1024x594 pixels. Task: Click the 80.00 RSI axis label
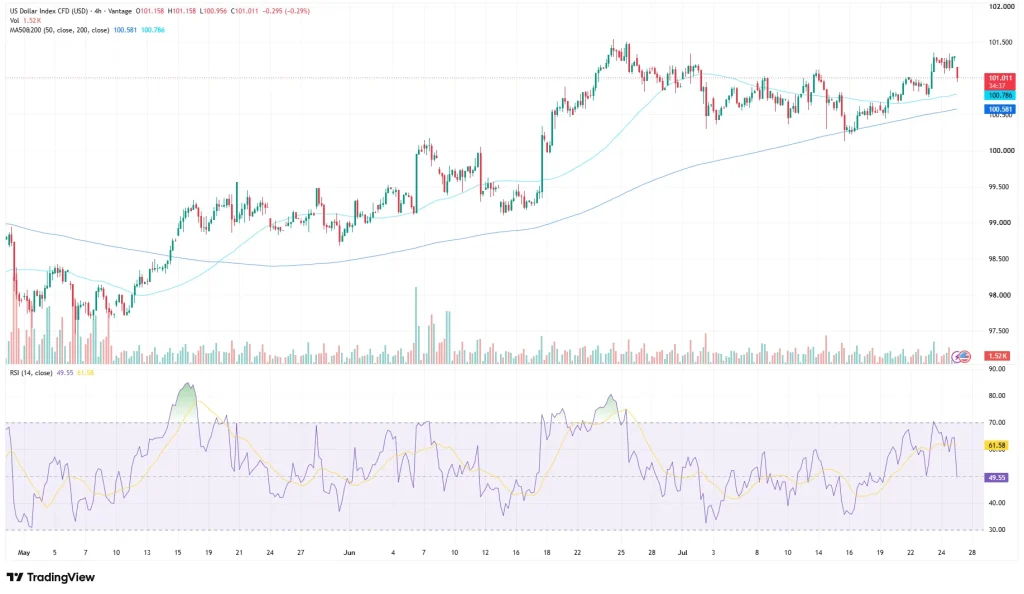pyautogui.click(x=997, y=396)
